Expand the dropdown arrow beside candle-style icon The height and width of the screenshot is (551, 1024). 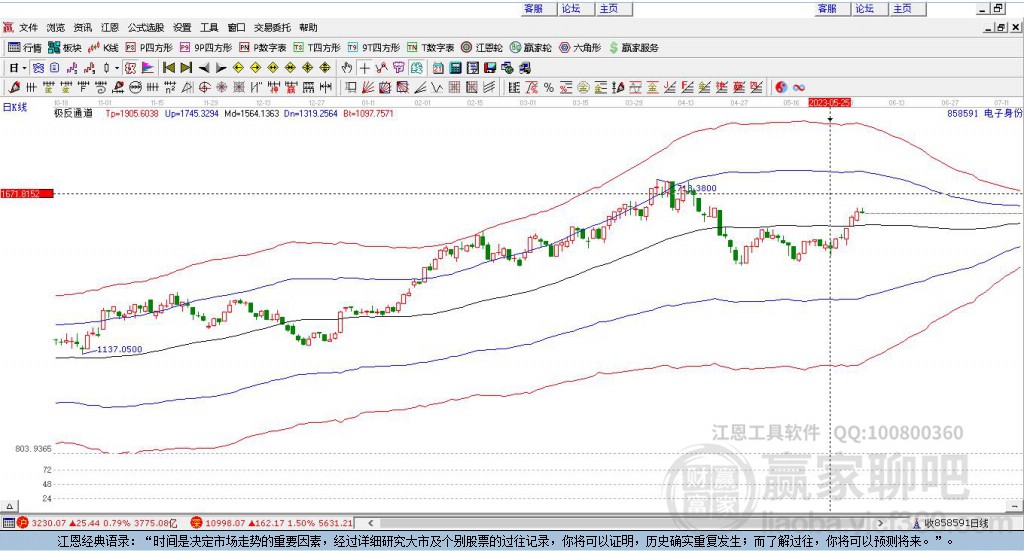(117, 68)
